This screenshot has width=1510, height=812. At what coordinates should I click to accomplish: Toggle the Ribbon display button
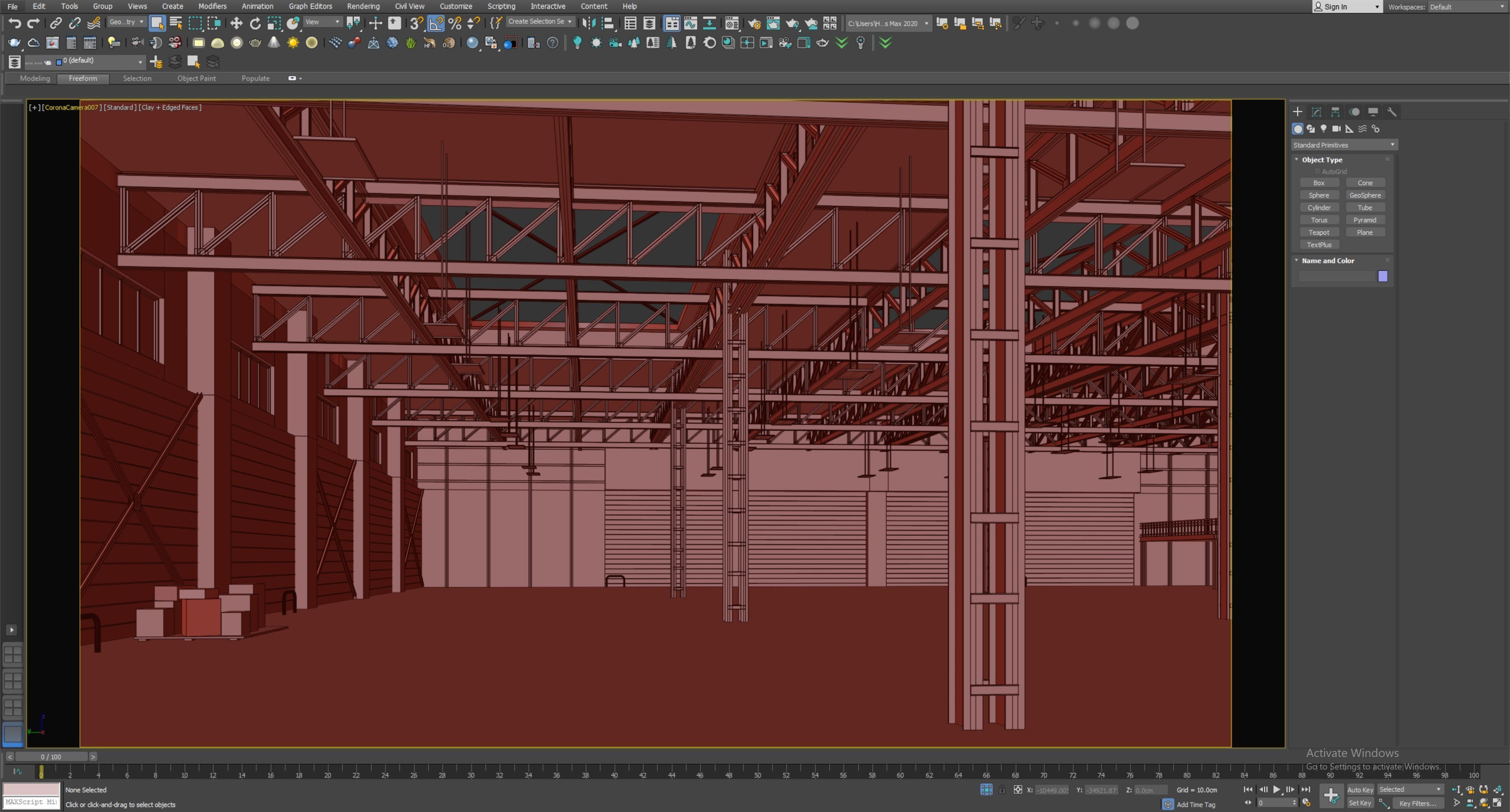point(672,24)
